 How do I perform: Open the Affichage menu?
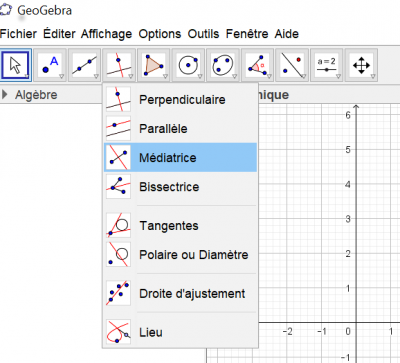click(x=106, y=34)
